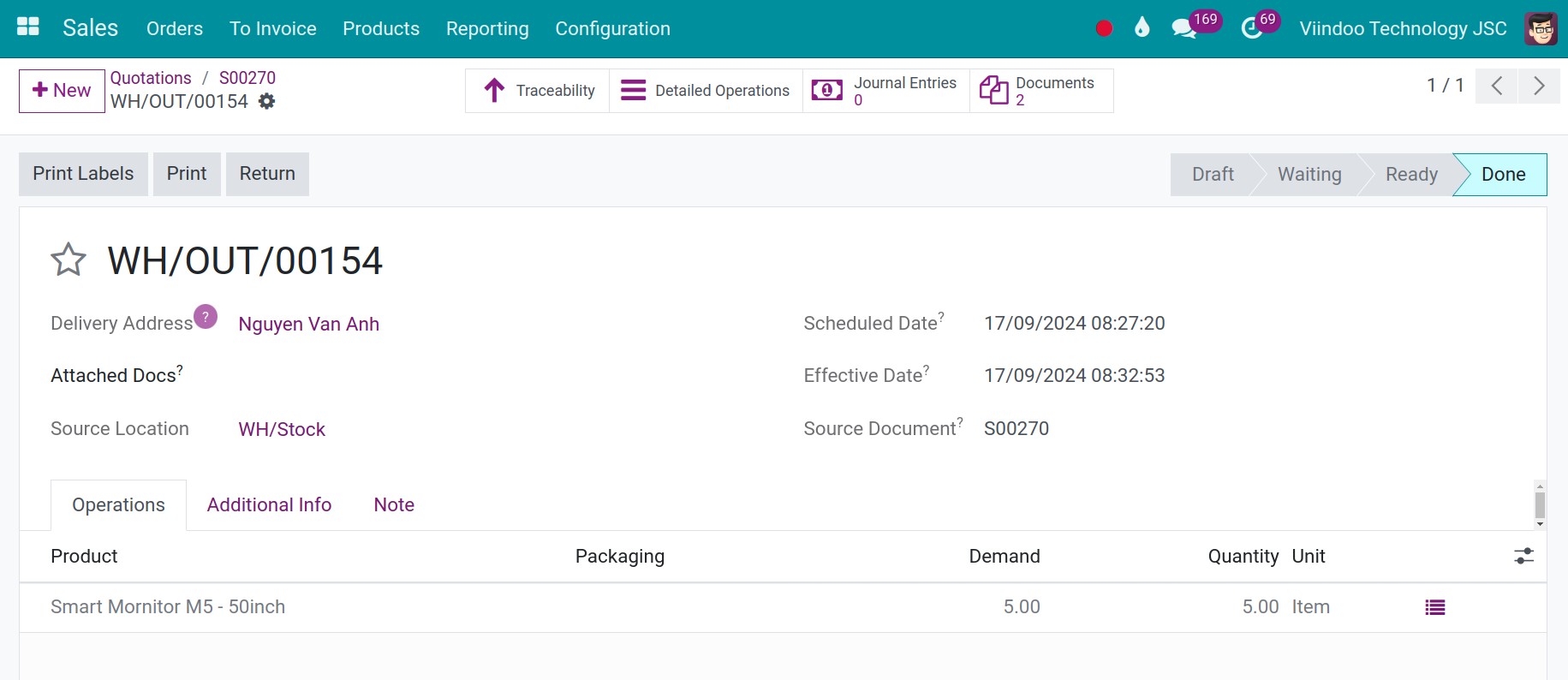Open WH/Stock source location link
The width and height of the screenshot is (1568, 680).
[282, 429]
